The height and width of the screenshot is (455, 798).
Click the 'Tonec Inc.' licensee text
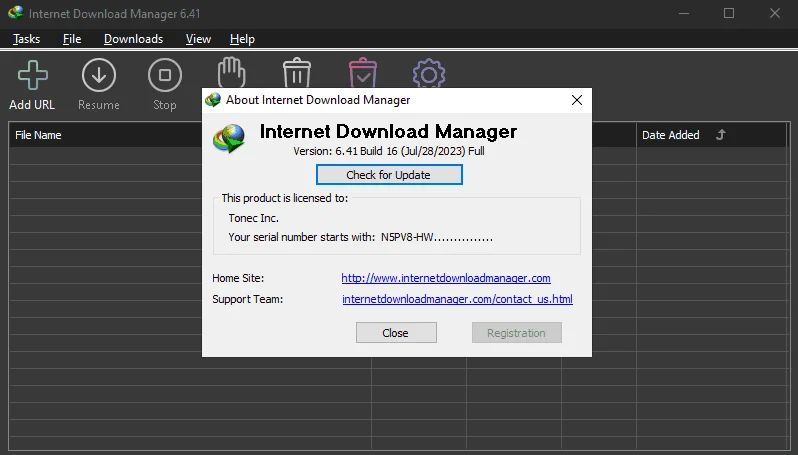[x=253, y=218]
